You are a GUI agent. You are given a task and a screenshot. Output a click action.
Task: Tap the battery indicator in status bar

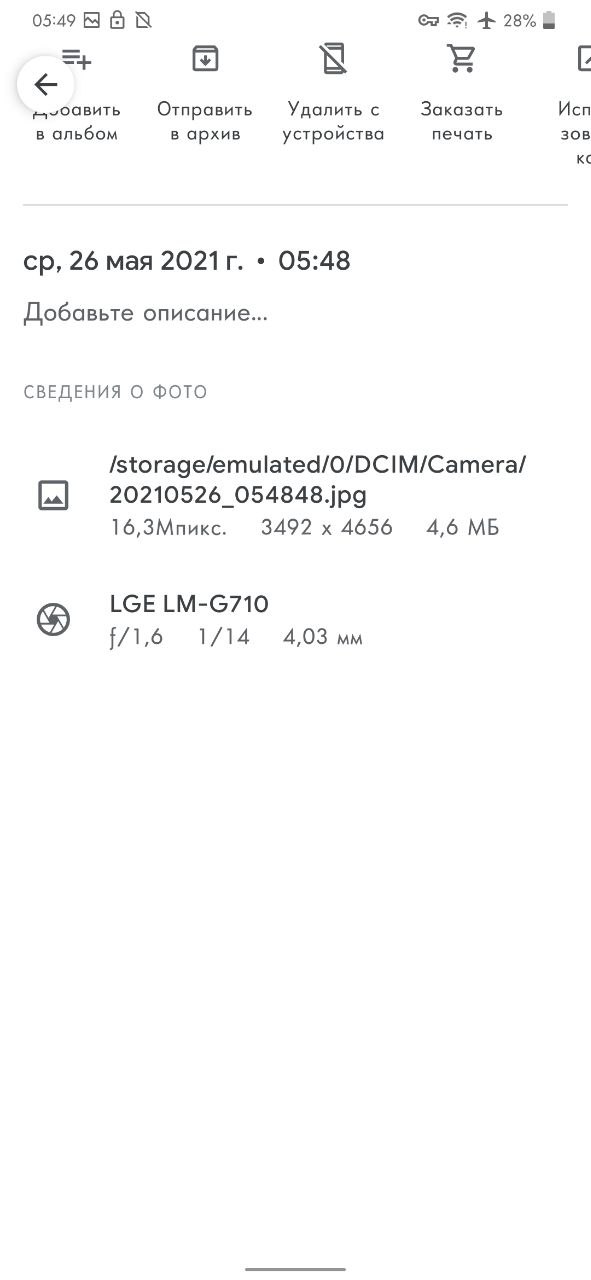[550, 20]
